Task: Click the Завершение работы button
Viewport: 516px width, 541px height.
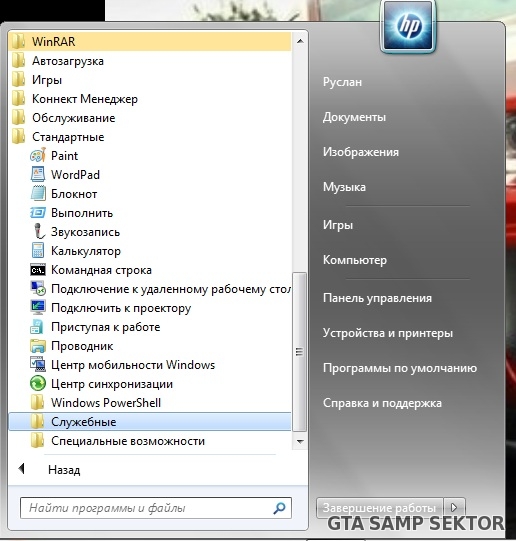Action: click(380, 508)
